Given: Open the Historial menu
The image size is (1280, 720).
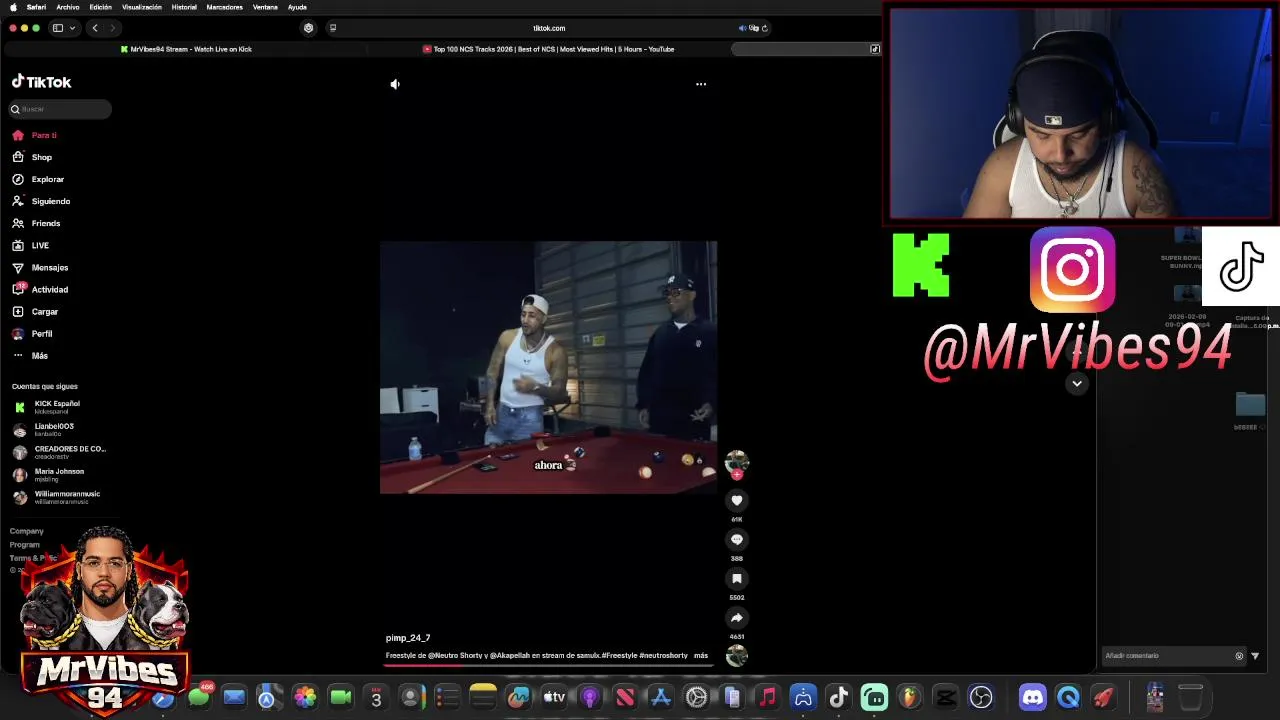Looking at the screenshot, I should tap(184, 7).
